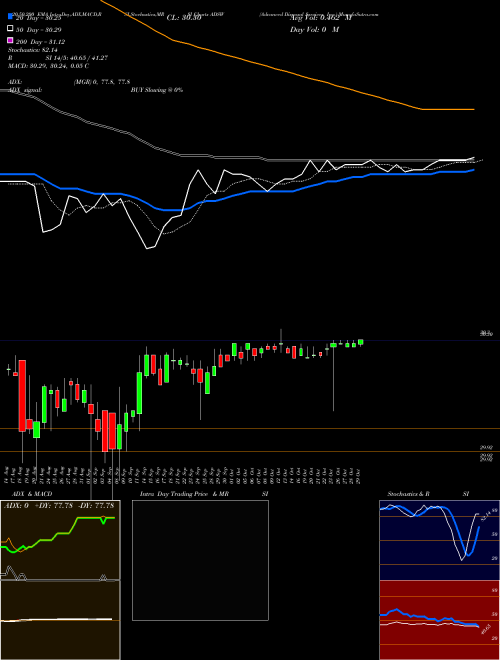Click the 'ADX signal:' label
The image size is (500, 660).
[x=25, y=90]
